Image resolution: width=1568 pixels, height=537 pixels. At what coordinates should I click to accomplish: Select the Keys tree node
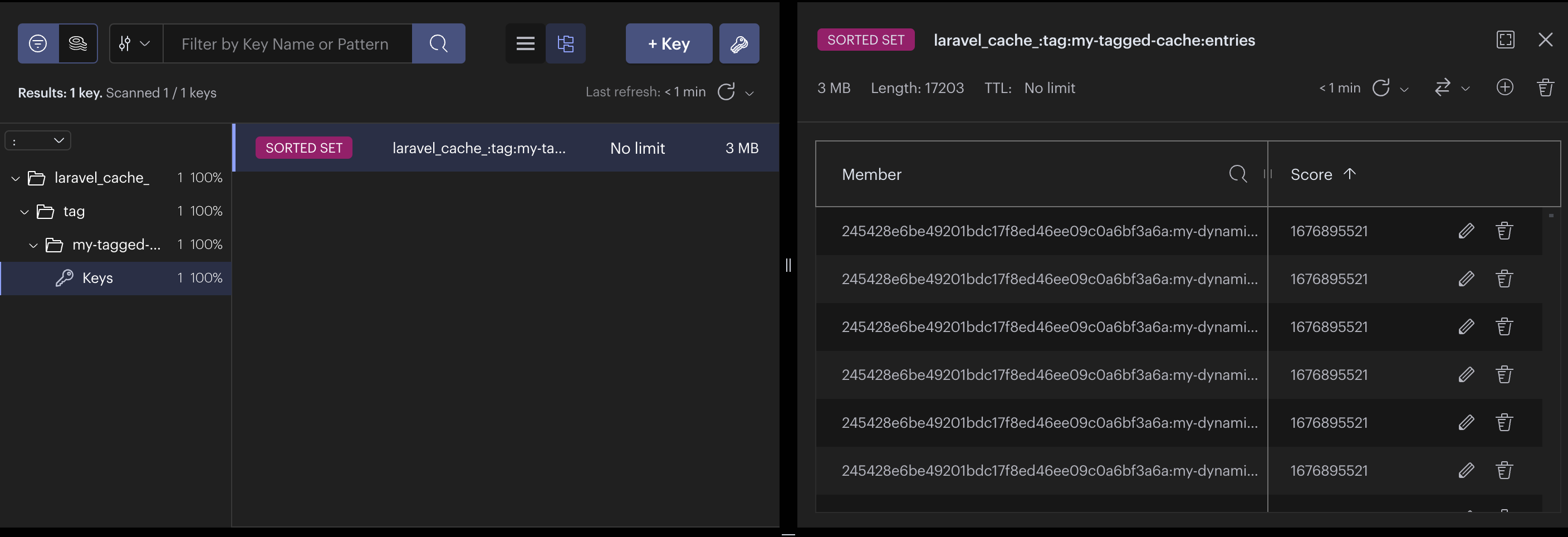pos(116,278)
